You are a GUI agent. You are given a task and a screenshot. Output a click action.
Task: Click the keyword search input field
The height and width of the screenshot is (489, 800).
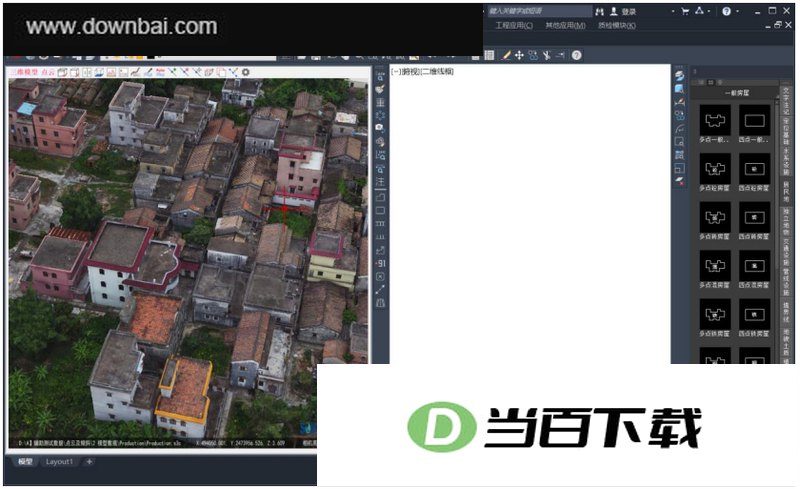pyautogui.click(x=539, y=11)
